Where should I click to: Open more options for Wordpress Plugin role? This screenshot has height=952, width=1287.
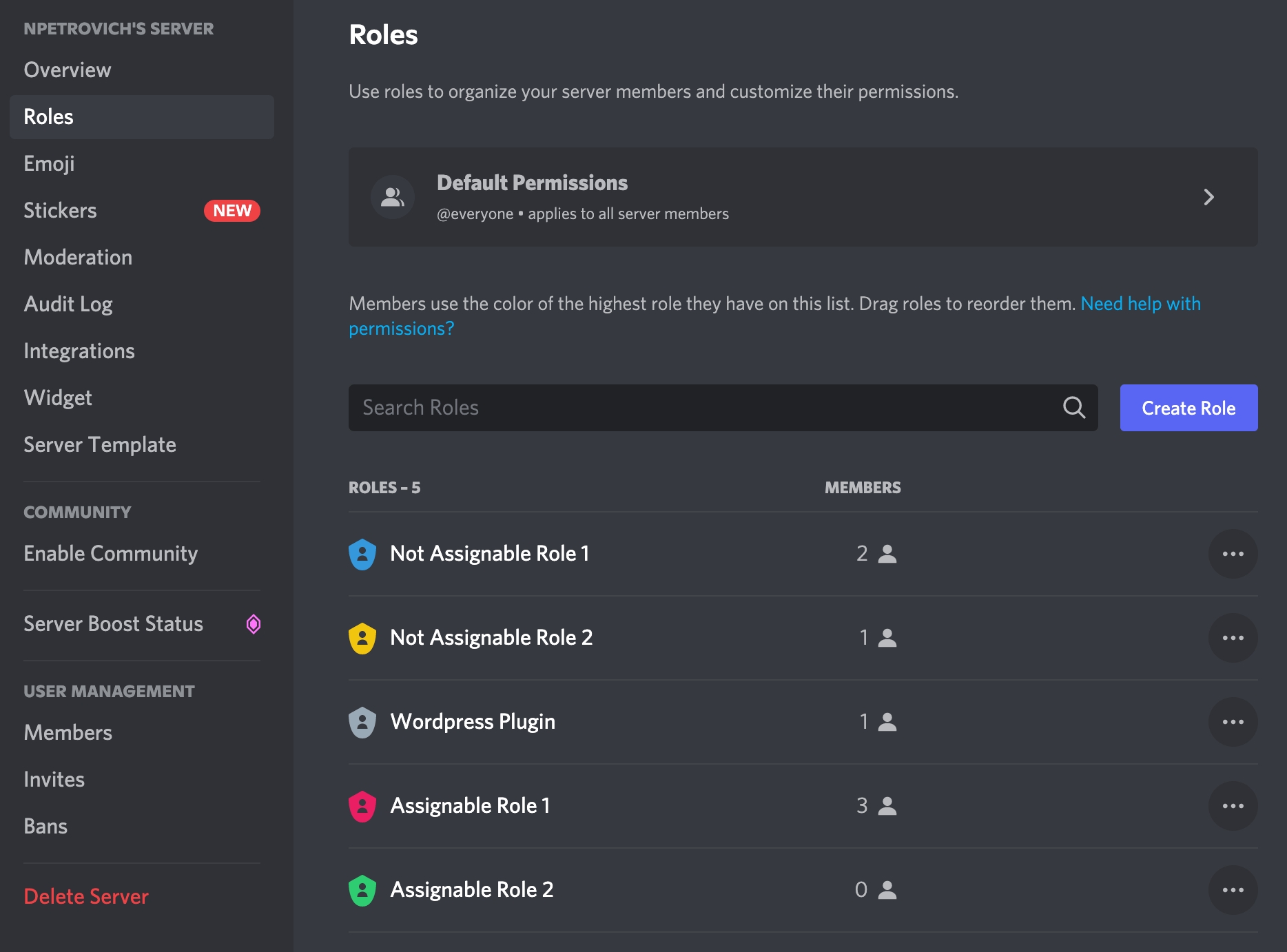[x=1233, y=722]
